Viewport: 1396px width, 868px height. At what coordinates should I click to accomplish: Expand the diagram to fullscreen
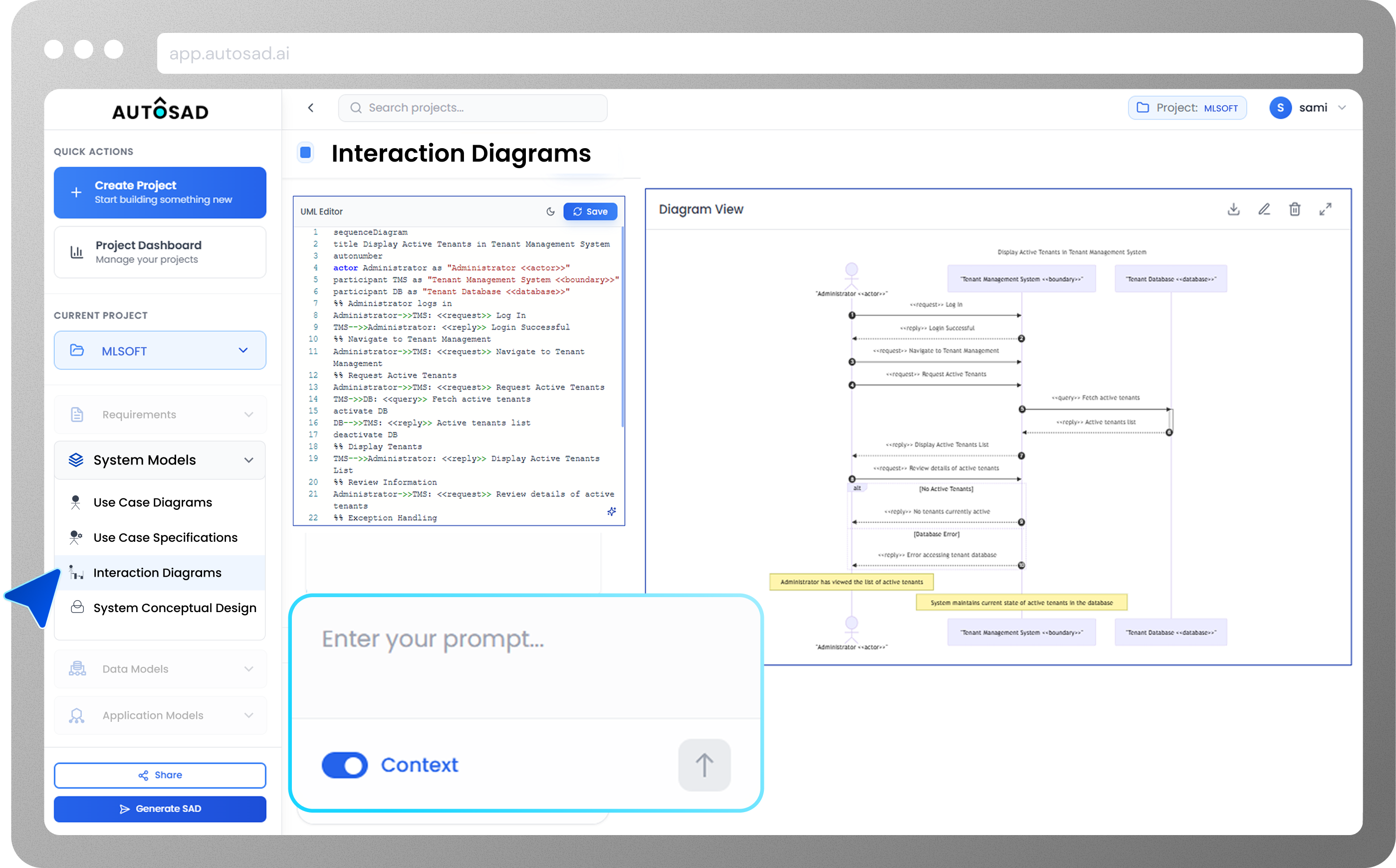(1325, 210)
